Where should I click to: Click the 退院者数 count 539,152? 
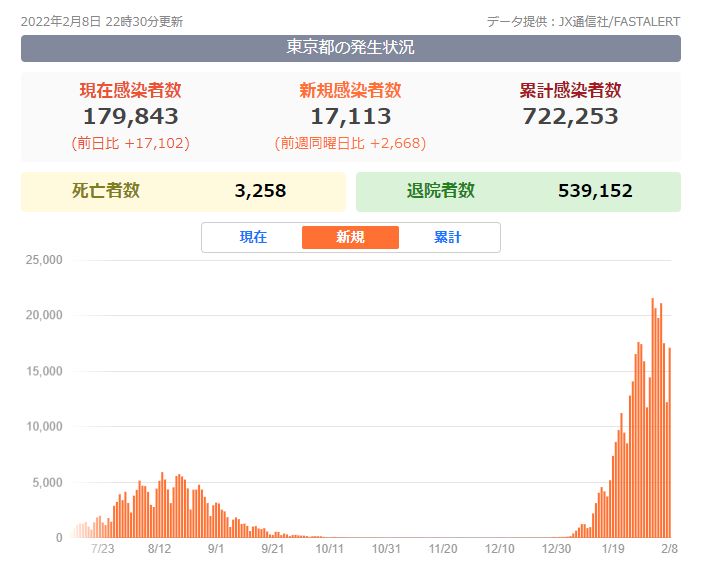pos(595,191)
